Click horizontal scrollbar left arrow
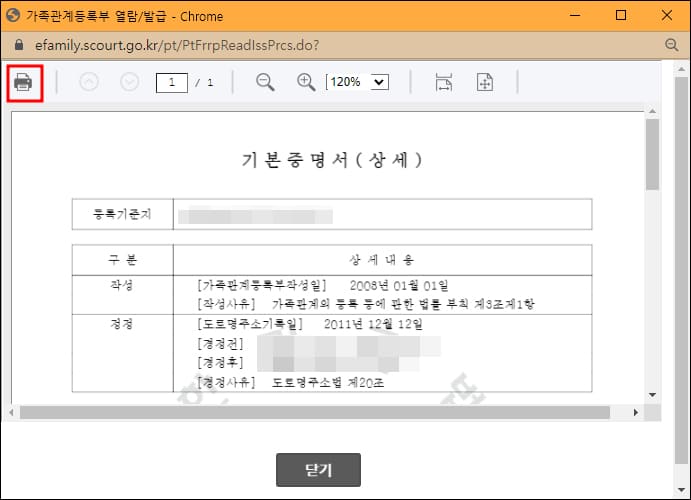Viewport: 691px width, 500px height. click(x=11, y=412)
